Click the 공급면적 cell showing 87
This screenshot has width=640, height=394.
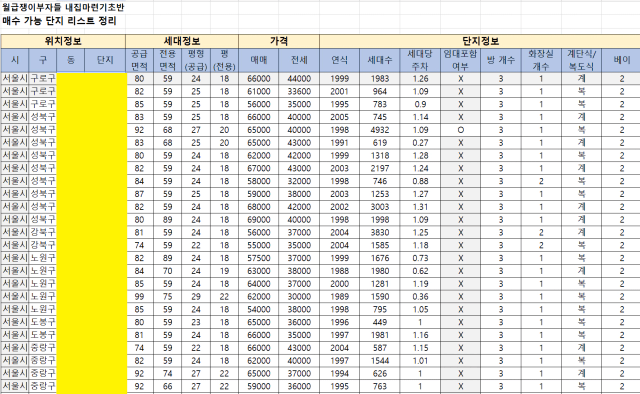[x=139, y=194]
